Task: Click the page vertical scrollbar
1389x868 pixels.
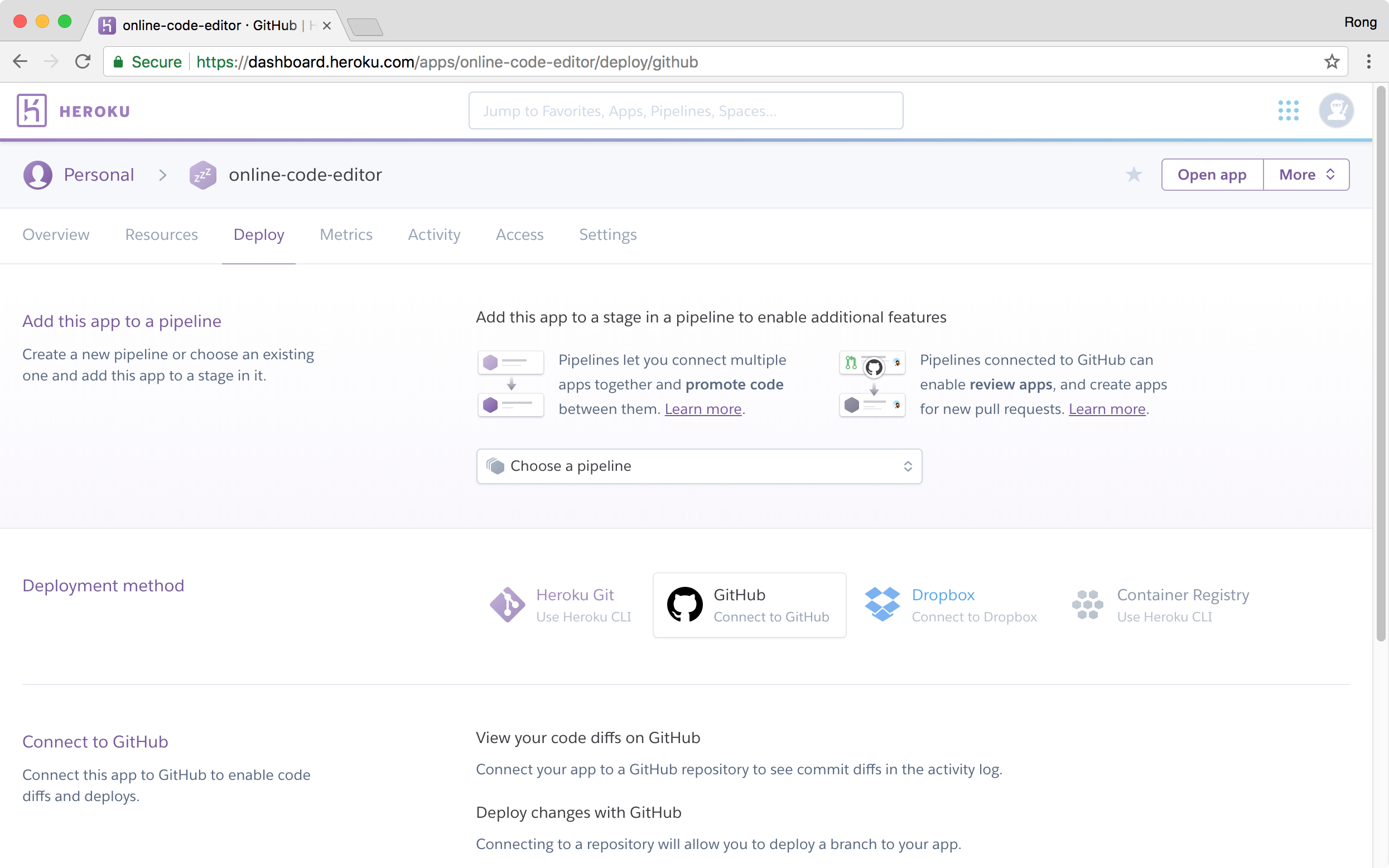Action: click(1382, 363)
